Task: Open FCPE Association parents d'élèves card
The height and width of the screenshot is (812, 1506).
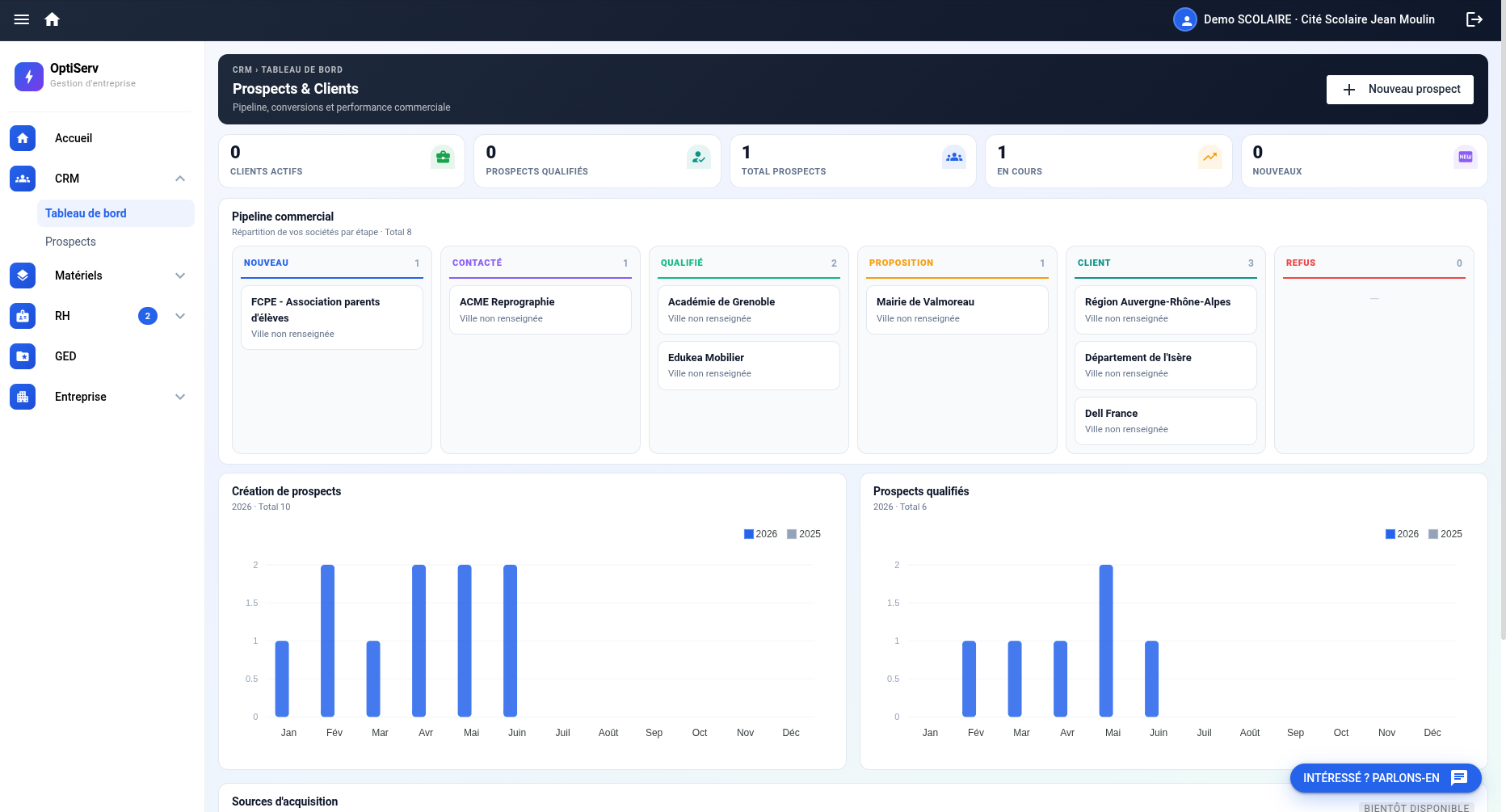Action: point(332,318)
